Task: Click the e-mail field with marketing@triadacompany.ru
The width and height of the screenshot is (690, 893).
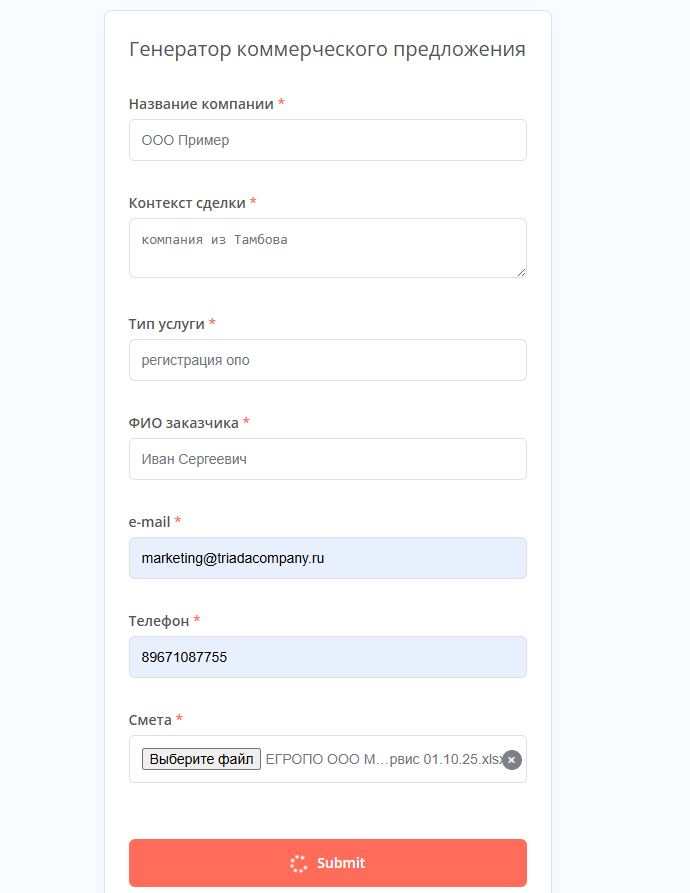Action: (x=327, y=558)
